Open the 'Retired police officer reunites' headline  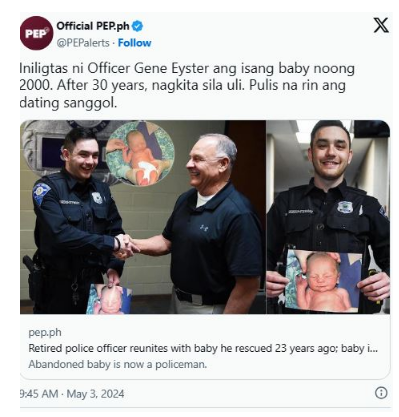pyautogui.click(x=203, y=348)
